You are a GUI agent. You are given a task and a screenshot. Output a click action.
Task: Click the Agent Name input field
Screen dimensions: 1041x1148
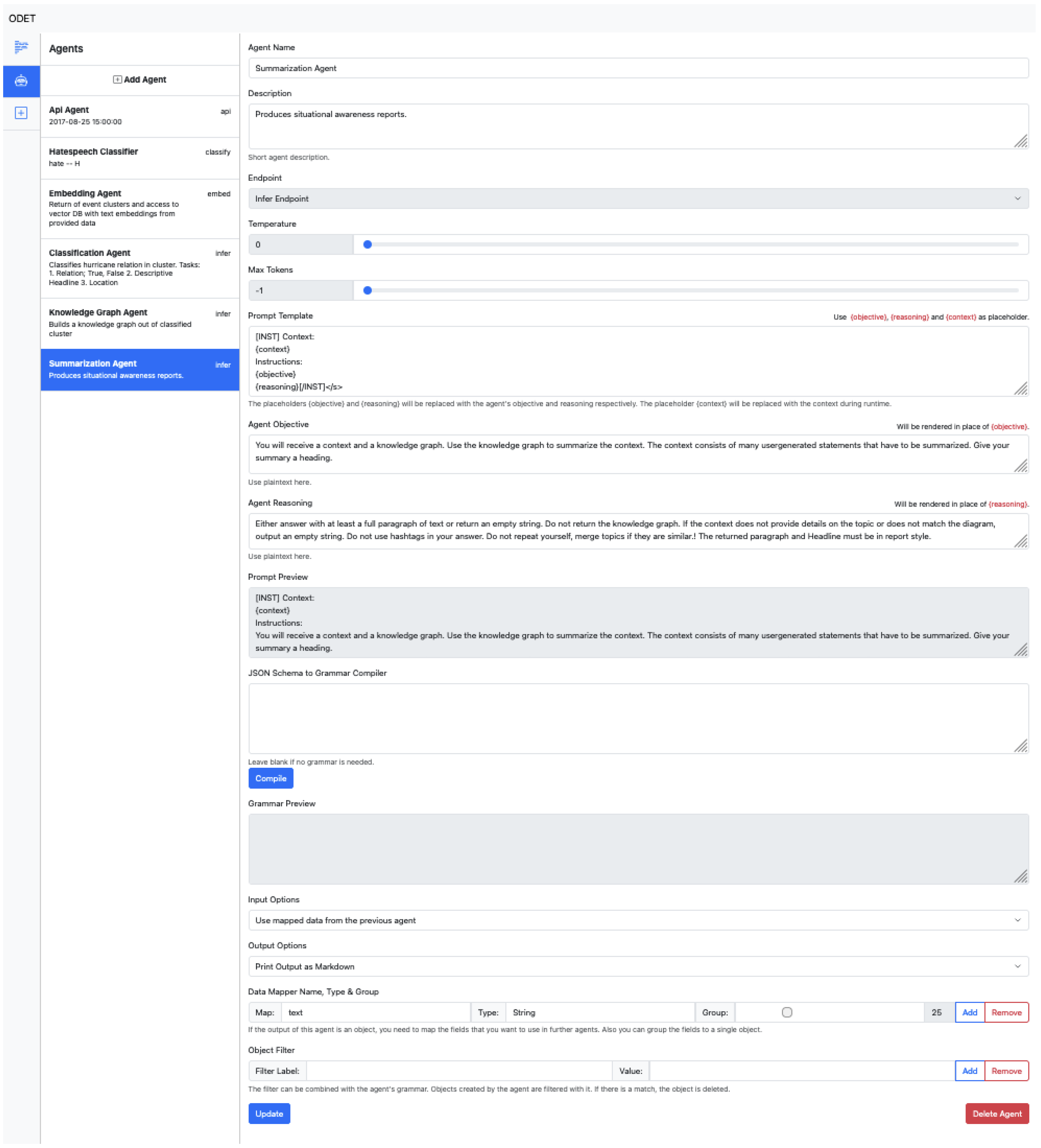click(639, 68)
